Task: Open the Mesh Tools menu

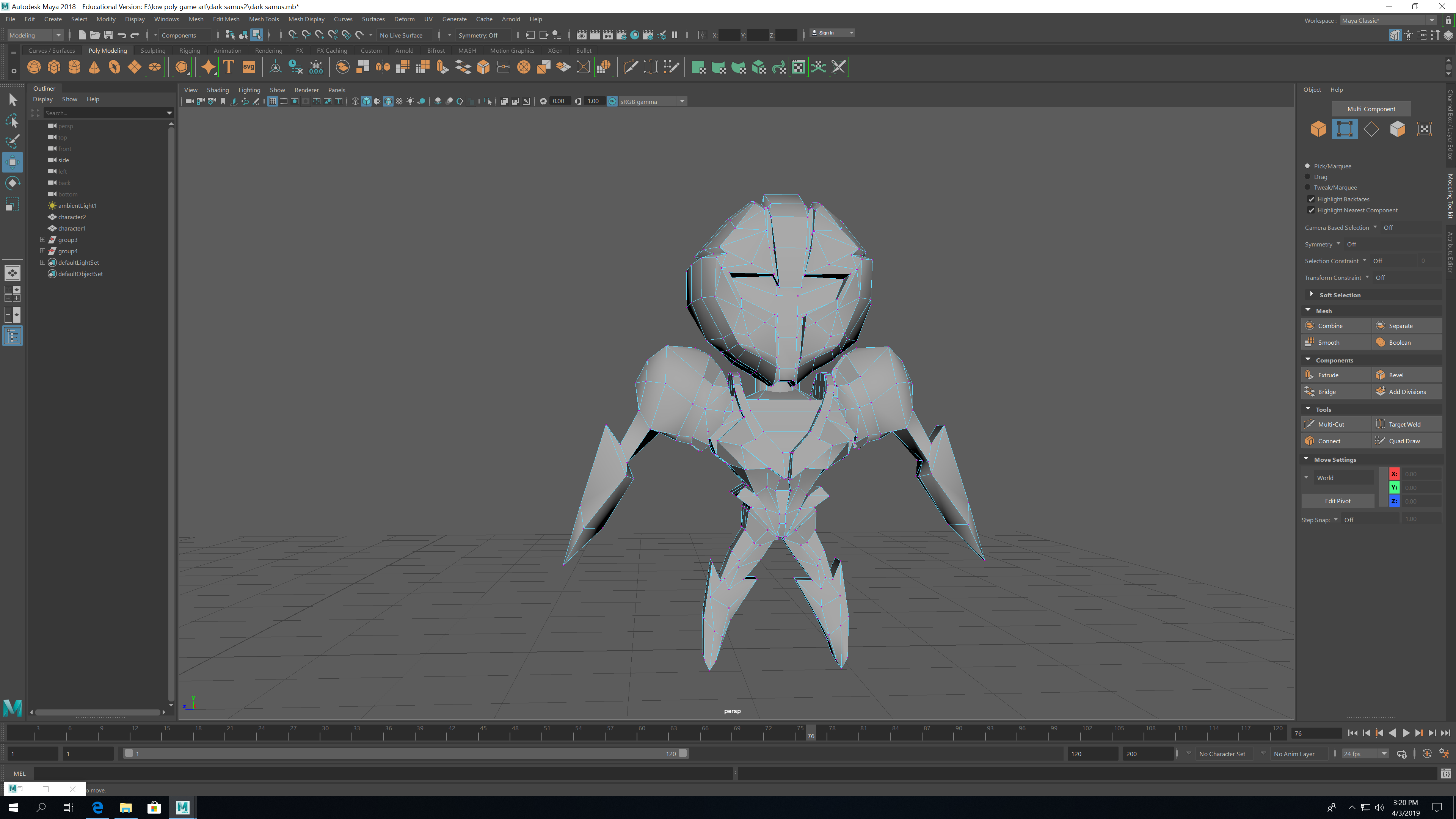Action: tap(264, 19)
